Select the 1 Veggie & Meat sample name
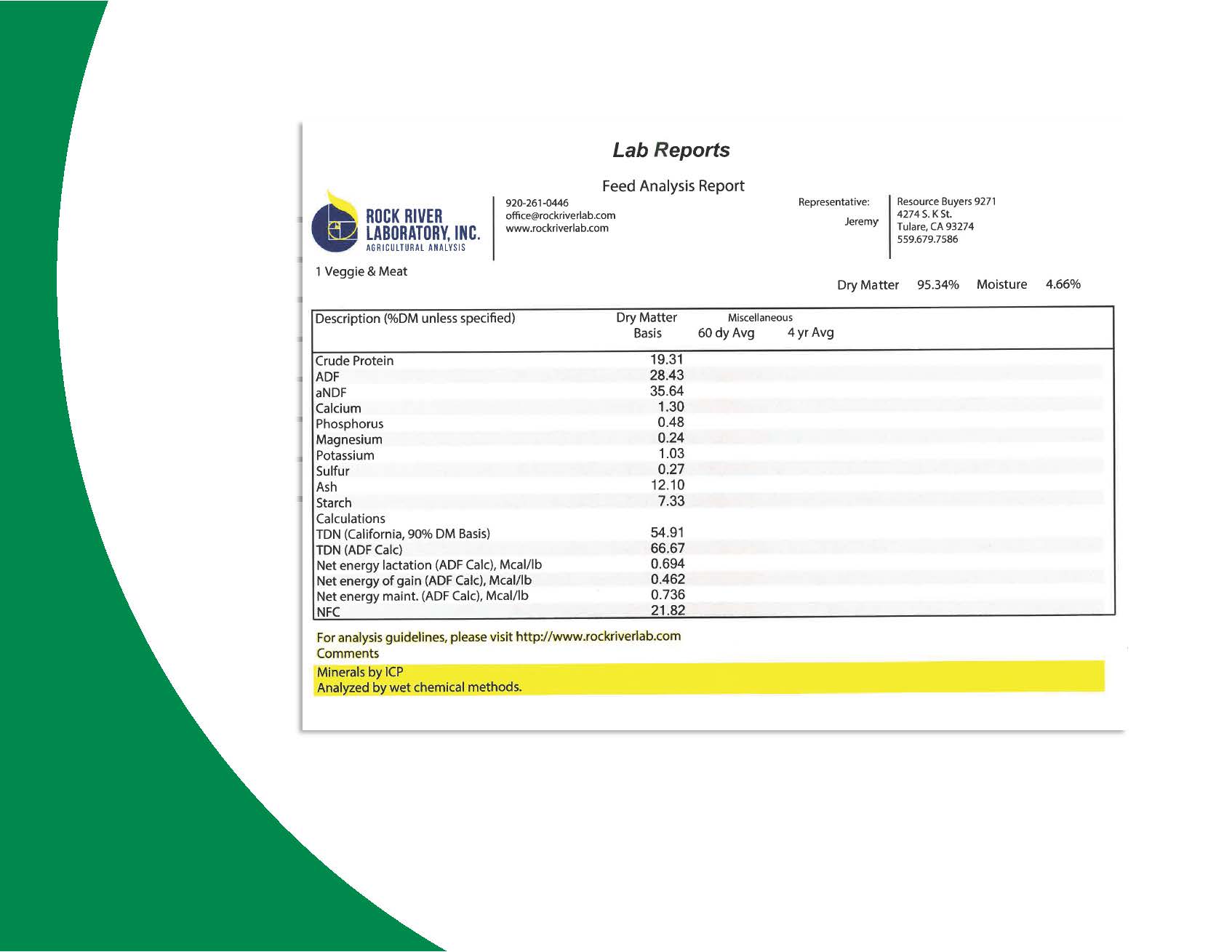Viewport: 1232px width, 952px height. click(361, 271)
